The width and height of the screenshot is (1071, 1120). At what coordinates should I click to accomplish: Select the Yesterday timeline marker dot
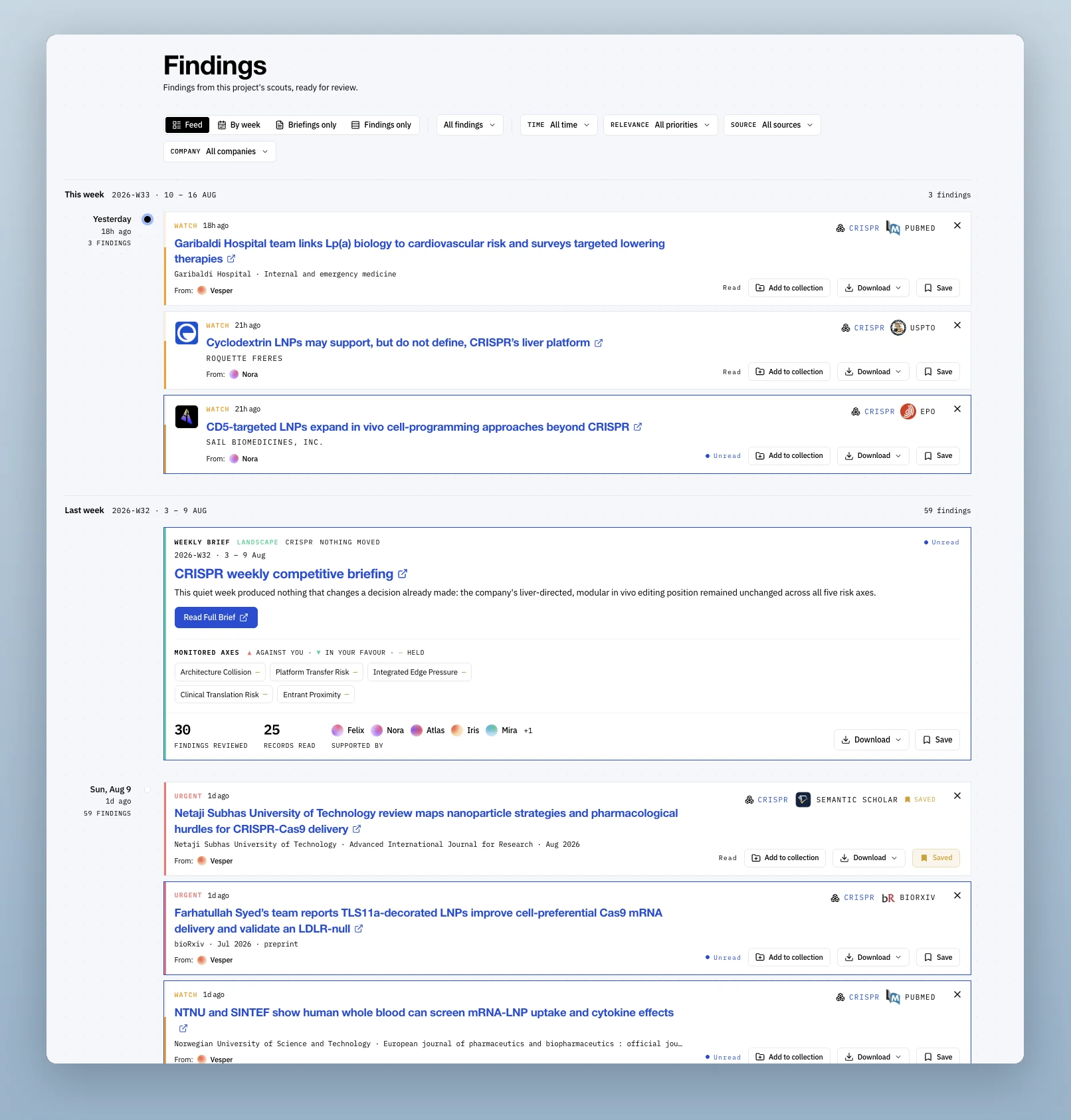[x=147, y=219]
